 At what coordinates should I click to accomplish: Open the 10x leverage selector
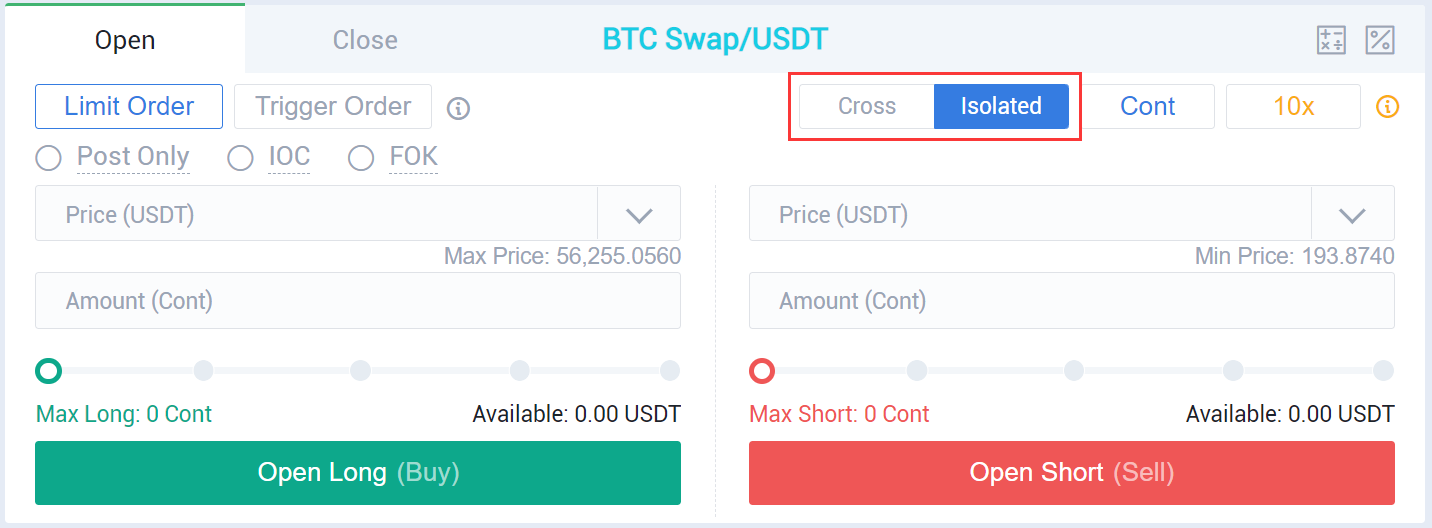click(x=1294, y=106)
